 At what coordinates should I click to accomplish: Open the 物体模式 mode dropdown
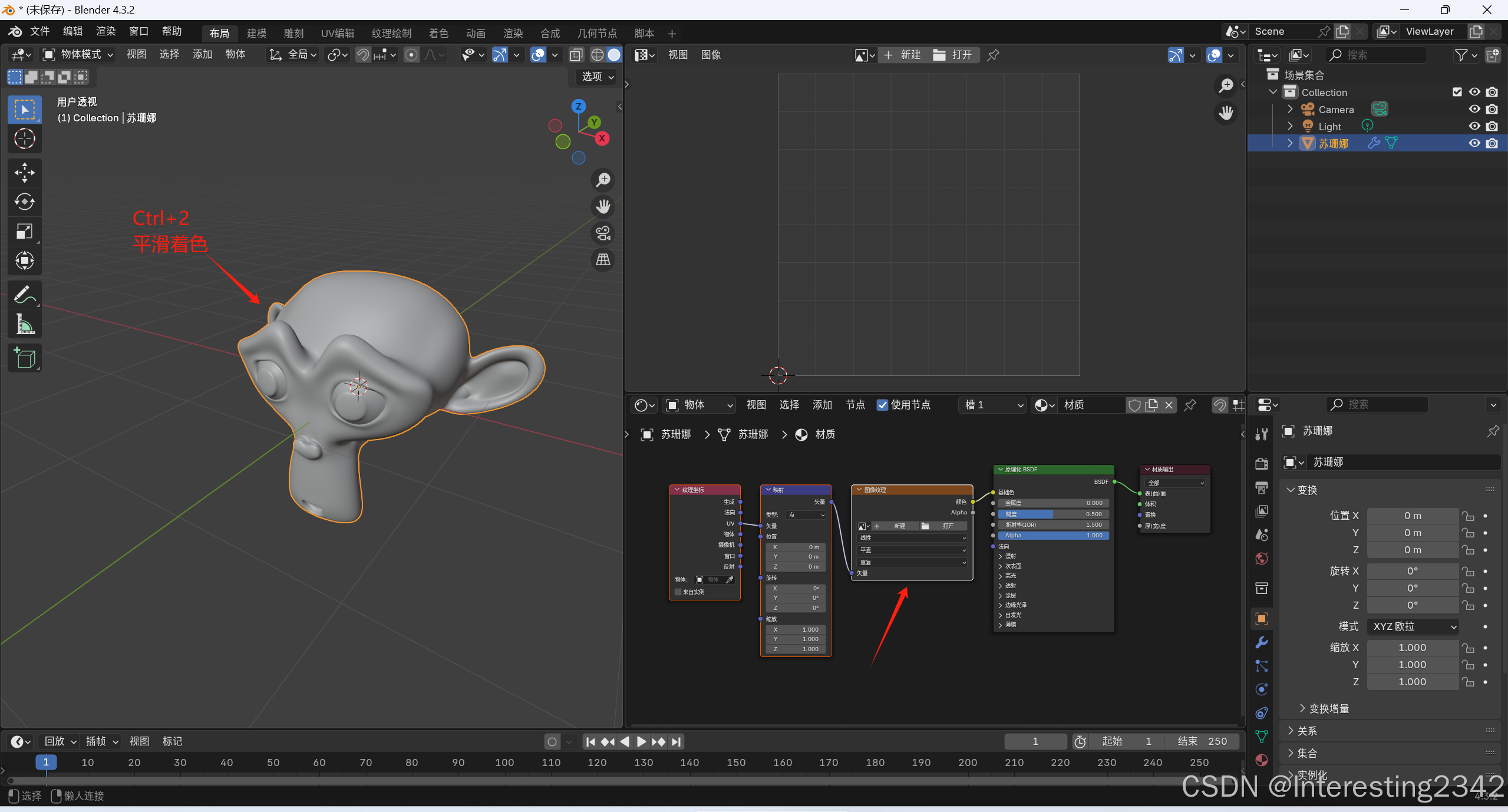(x=78, y=55)
